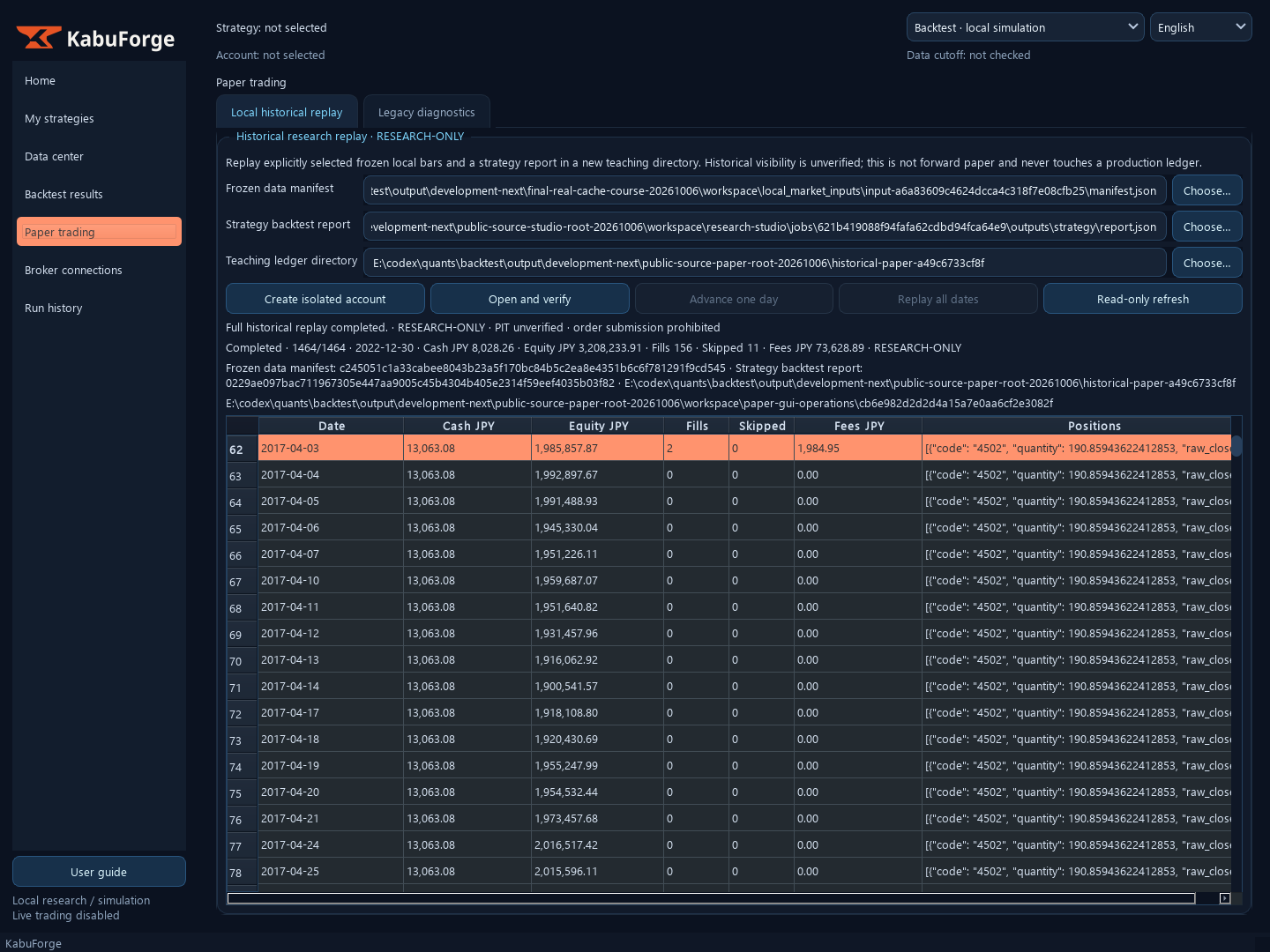
Task: Choose the Teaching ledger directory
Action: (x=1206, y=263)
